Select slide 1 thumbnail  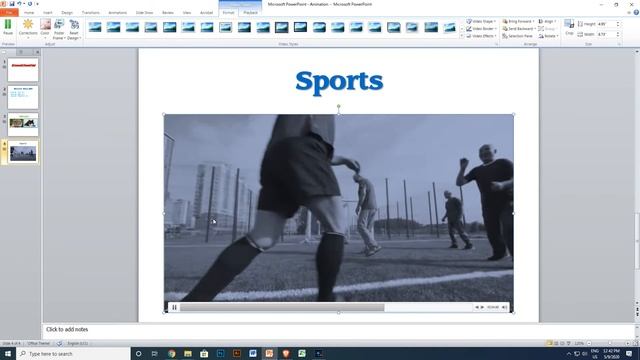click(x=23, y=69)
